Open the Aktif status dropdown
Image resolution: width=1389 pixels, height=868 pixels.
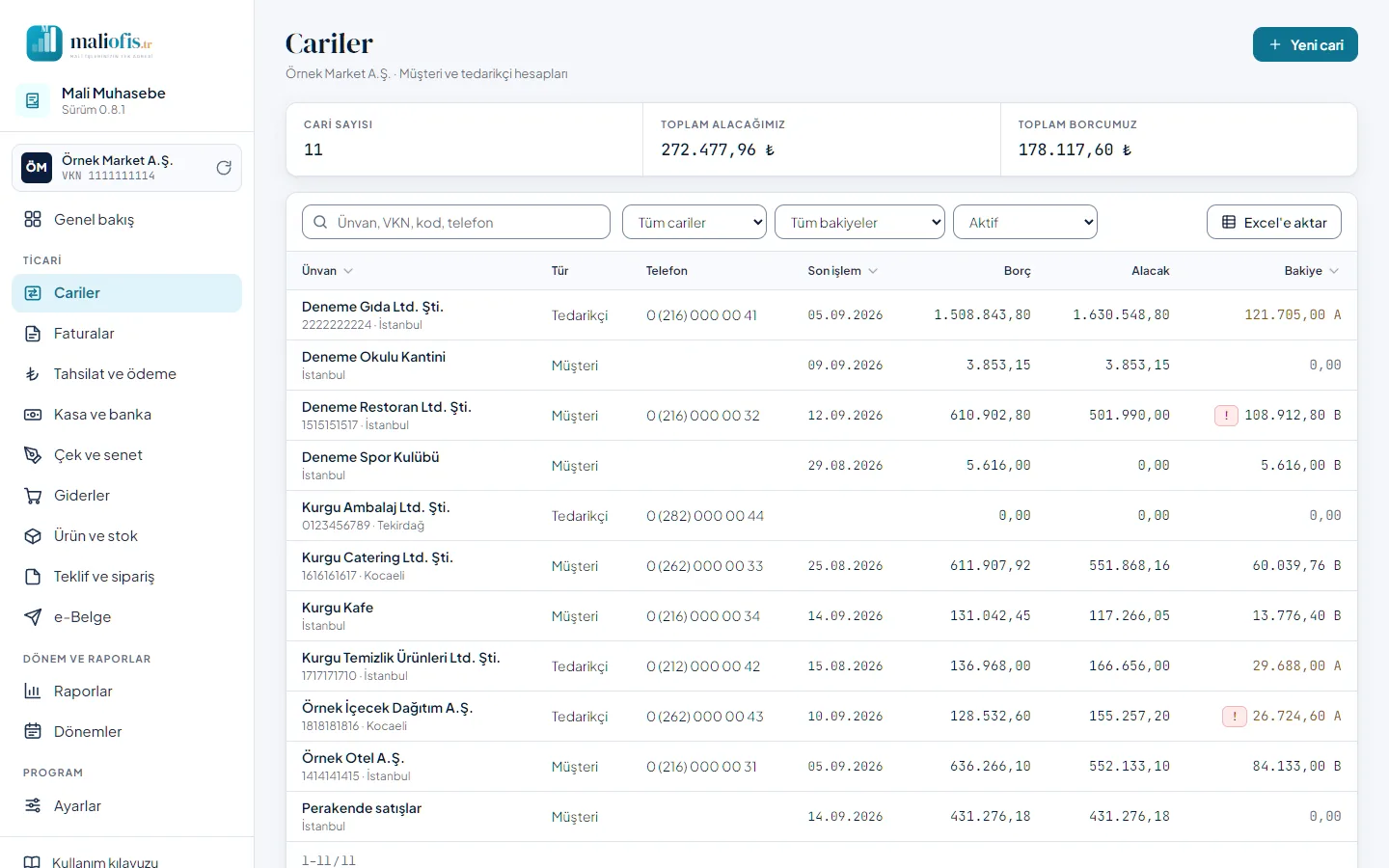pos(1025,222)
